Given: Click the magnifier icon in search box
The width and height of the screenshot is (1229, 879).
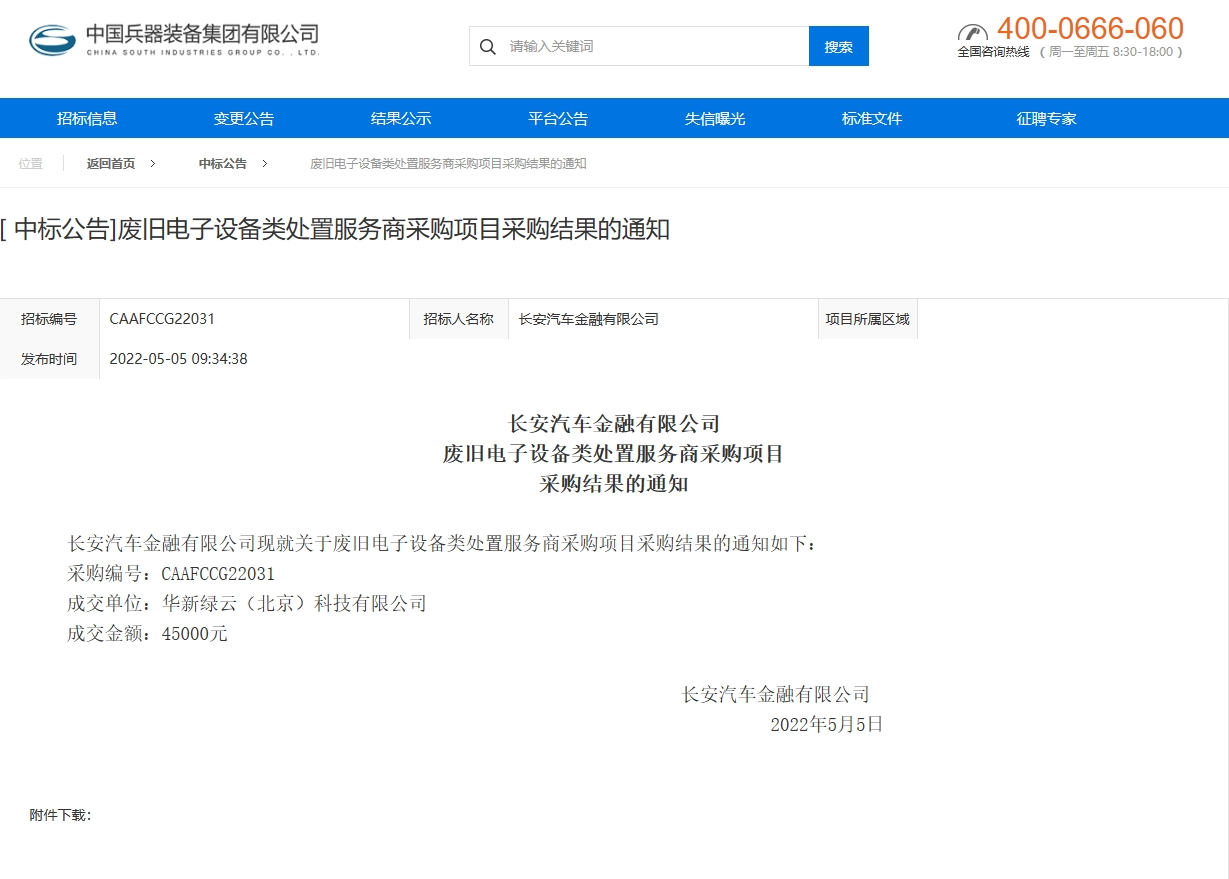Looking at the screenshot, I should (x=488, y=47).
